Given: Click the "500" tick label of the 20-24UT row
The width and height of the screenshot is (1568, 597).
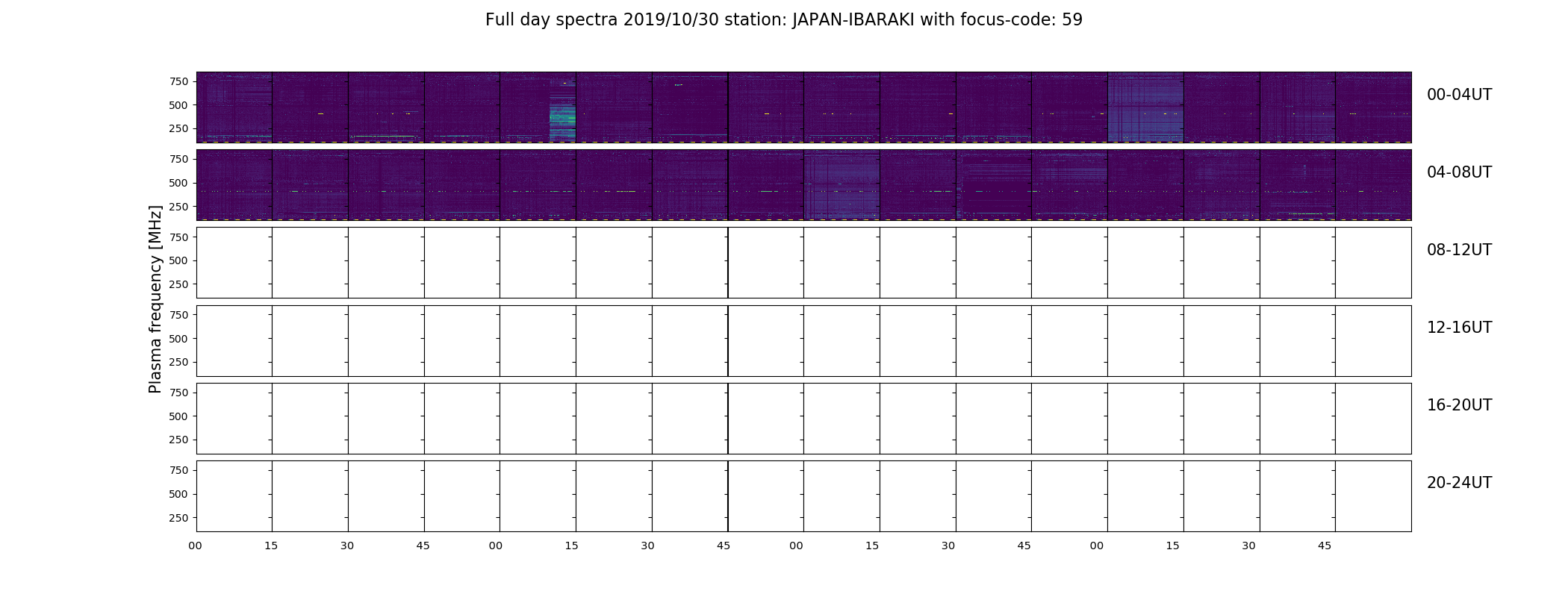Looking at the screenshot, I should point(178,494).
